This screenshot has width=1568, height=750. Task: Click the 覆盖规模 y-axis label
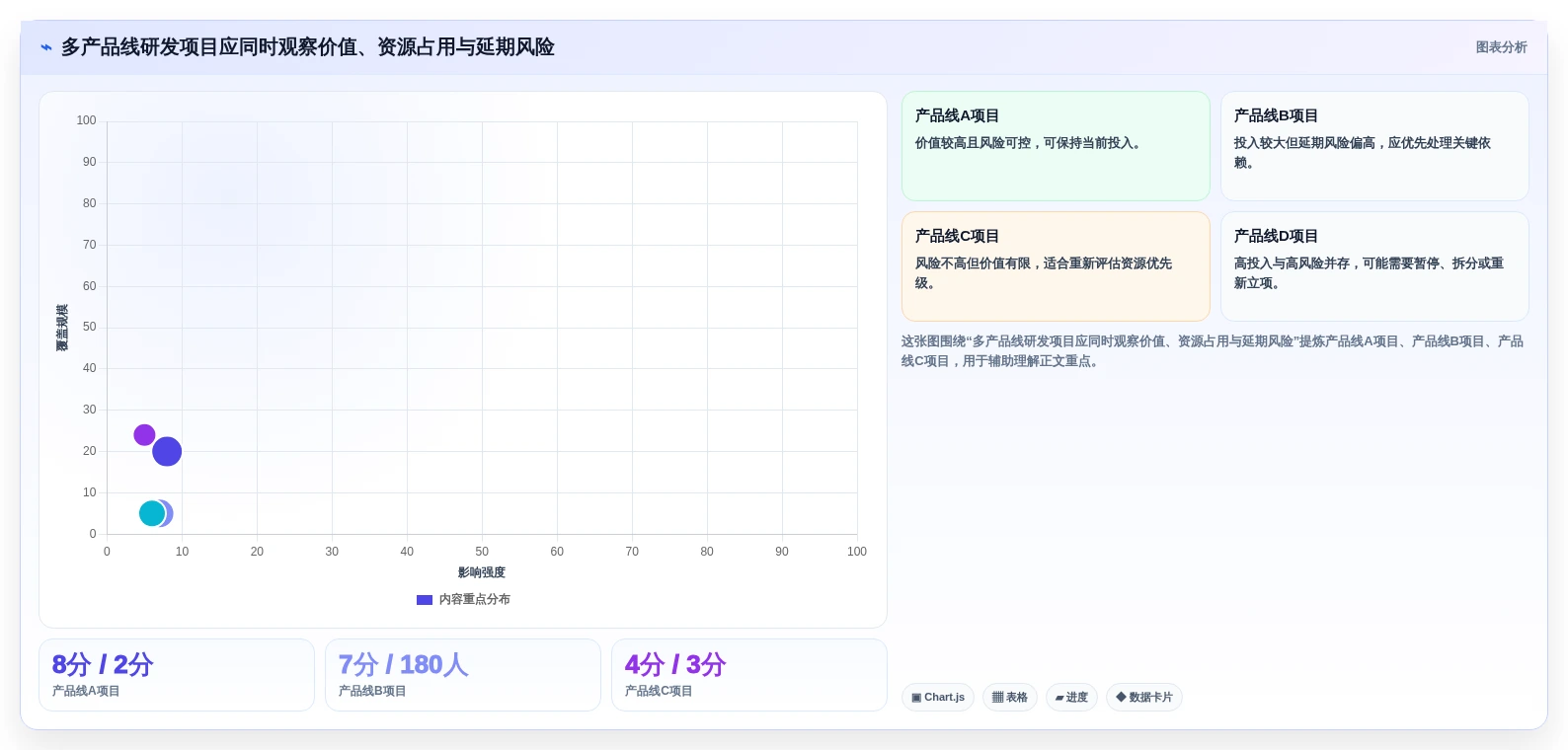click(62, 328)
